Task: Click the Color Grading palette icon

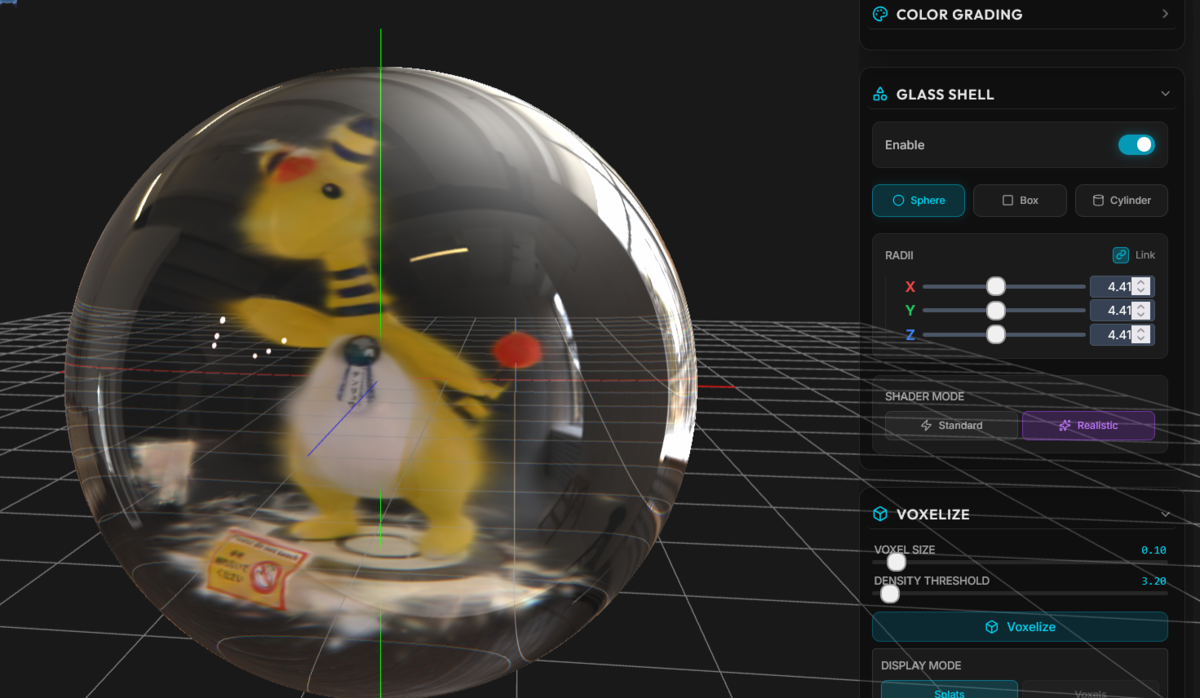Action: 880,14
